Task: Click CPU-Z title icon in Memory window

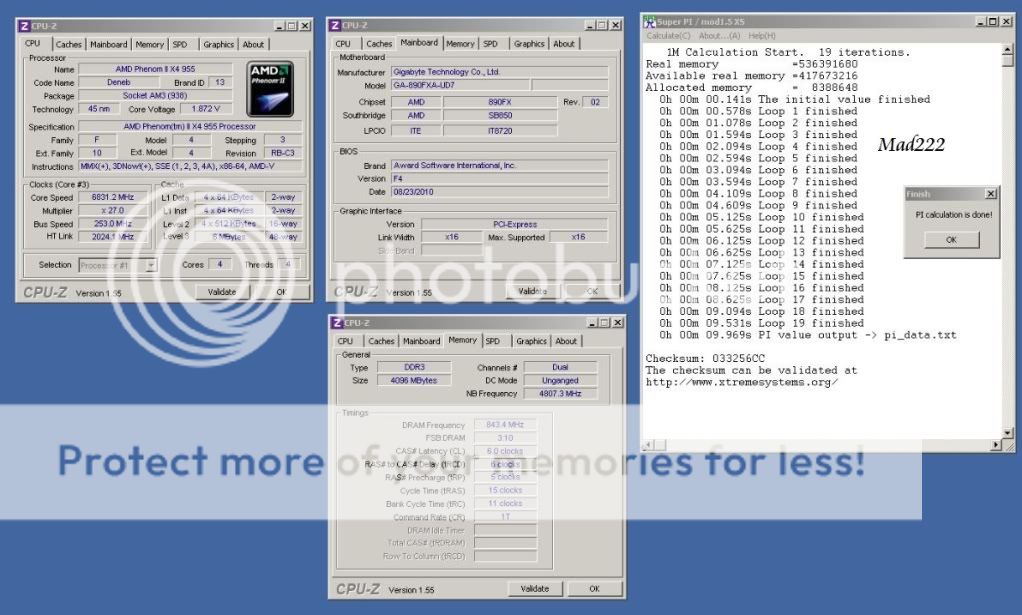Action: 338,323
